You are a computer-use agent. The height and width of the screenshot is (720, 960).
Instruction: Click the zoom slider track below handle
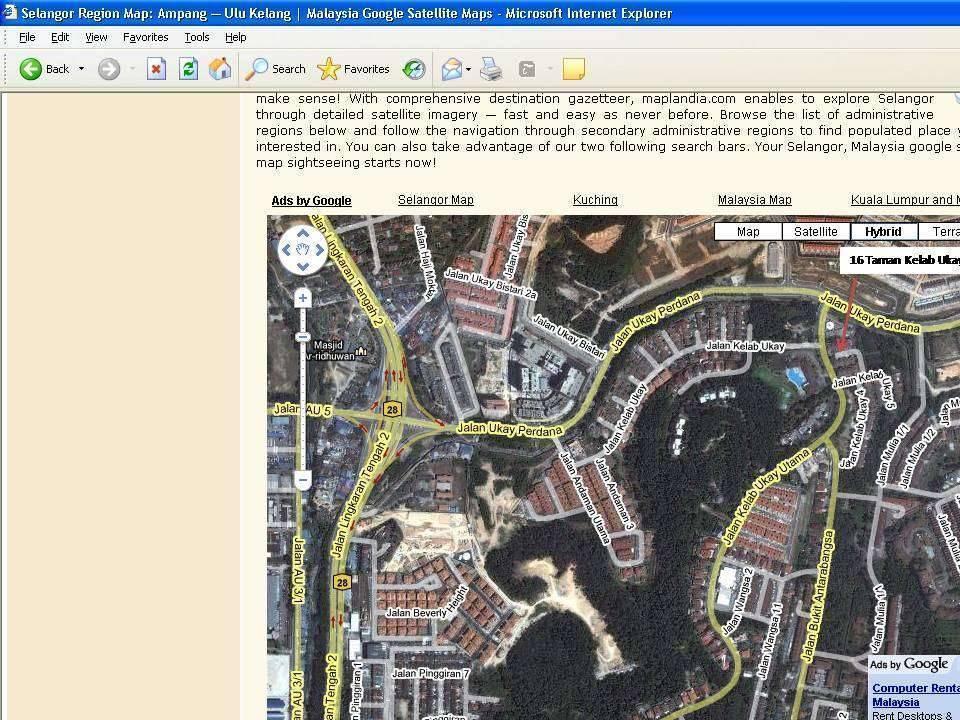302,404
